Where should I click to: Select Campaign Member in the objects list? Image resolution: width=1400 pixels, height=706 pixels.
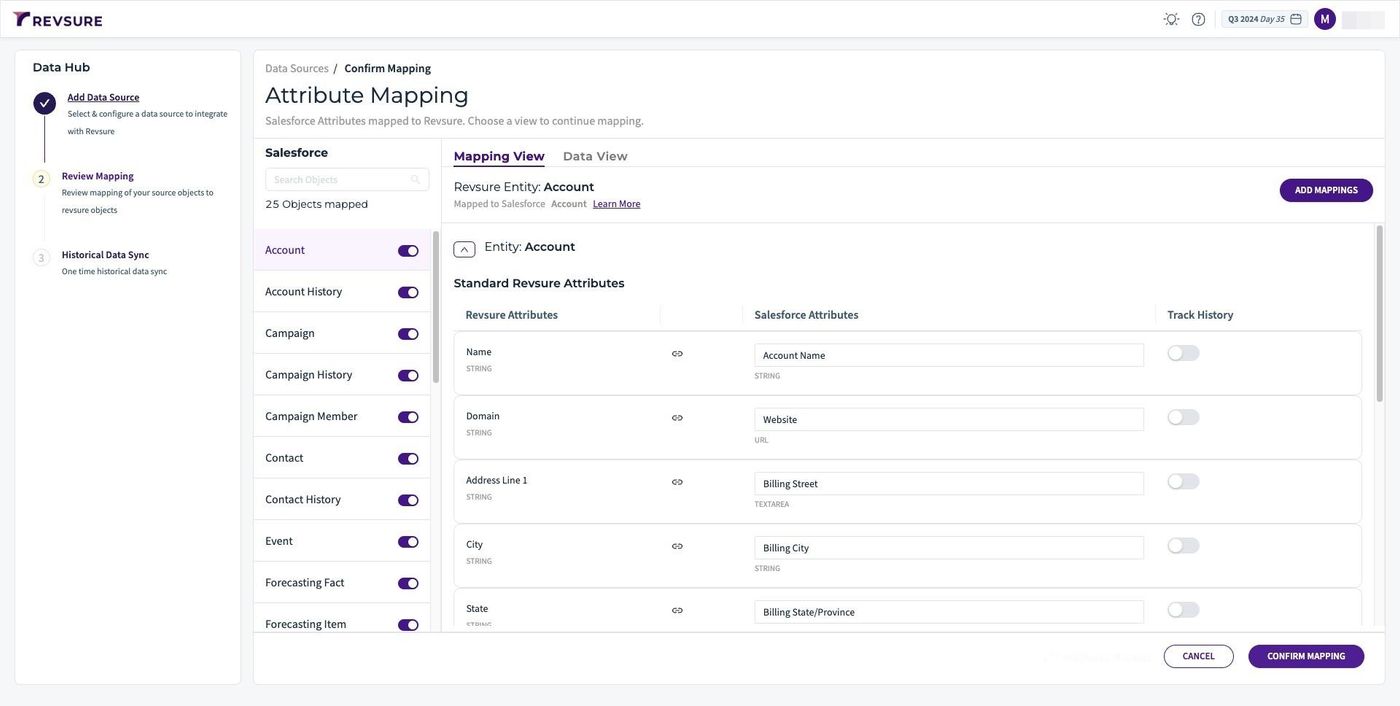pyautogui.click(x=342, y=416)
